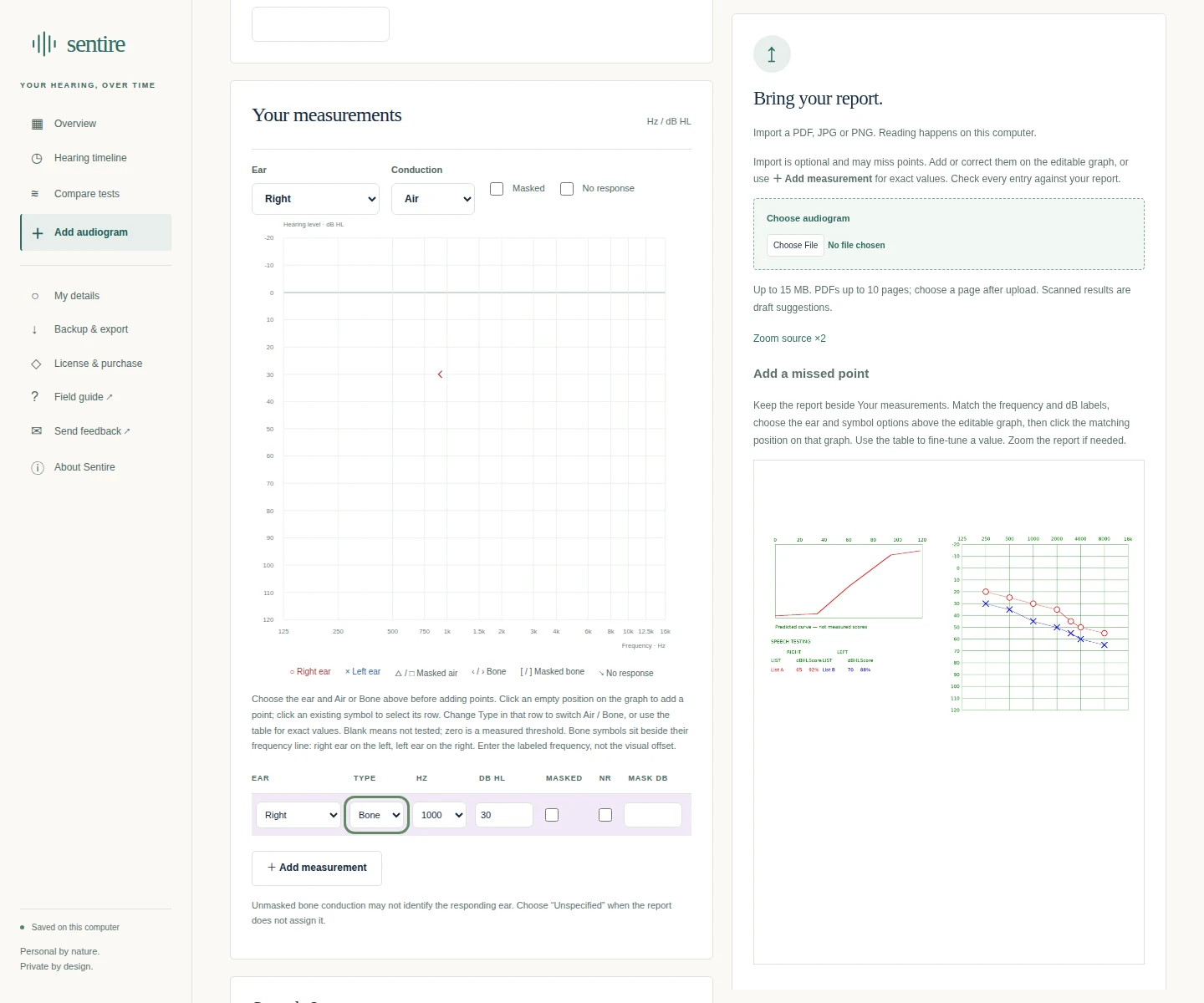Click the License & purchase diamond icon

tap(36, 364)
